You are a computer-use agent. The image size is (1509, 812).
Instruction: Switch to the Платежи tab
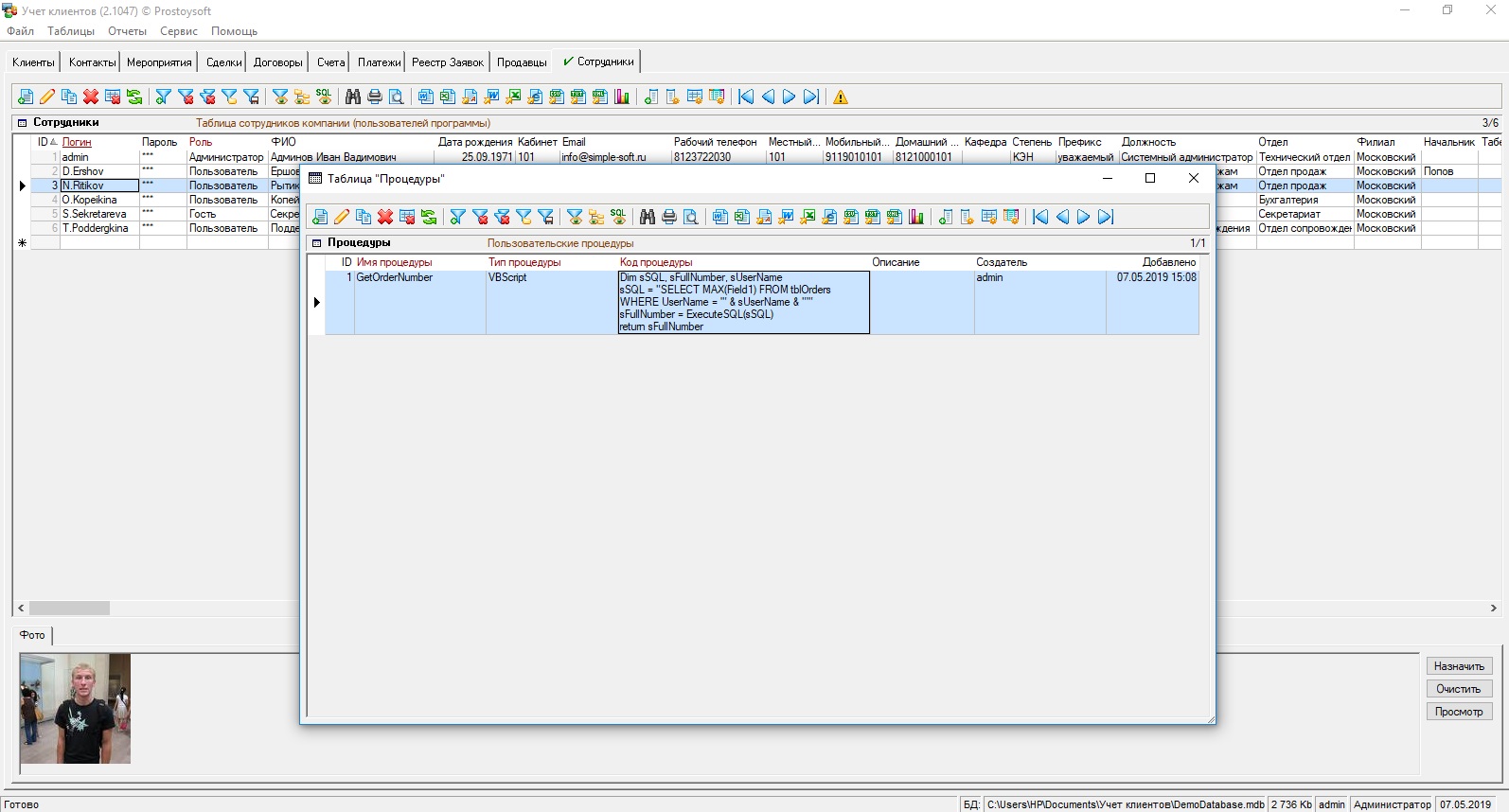tap(380, 62)
